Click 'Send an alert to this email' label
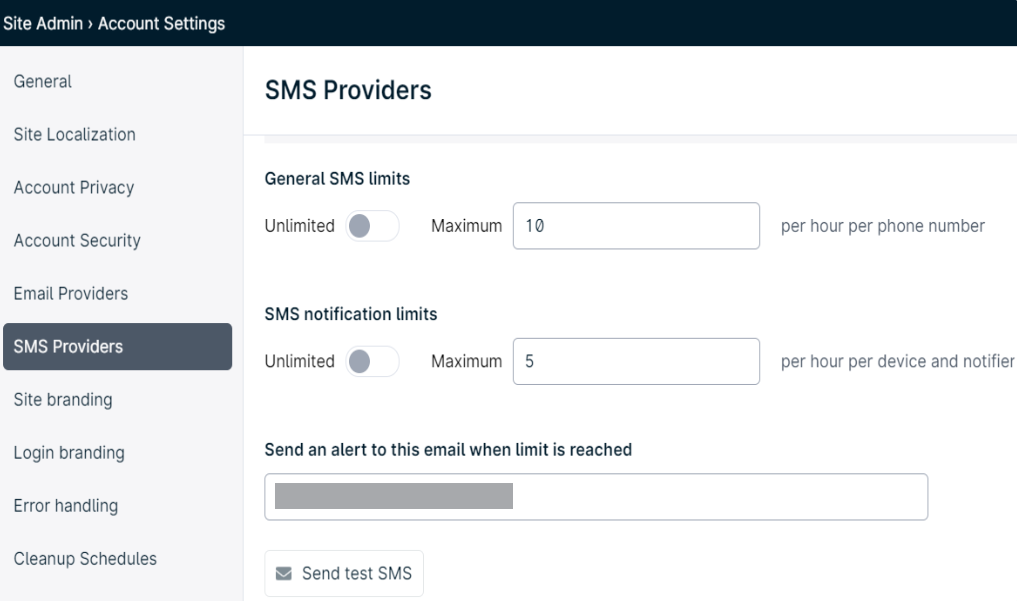 pos(448,450)
